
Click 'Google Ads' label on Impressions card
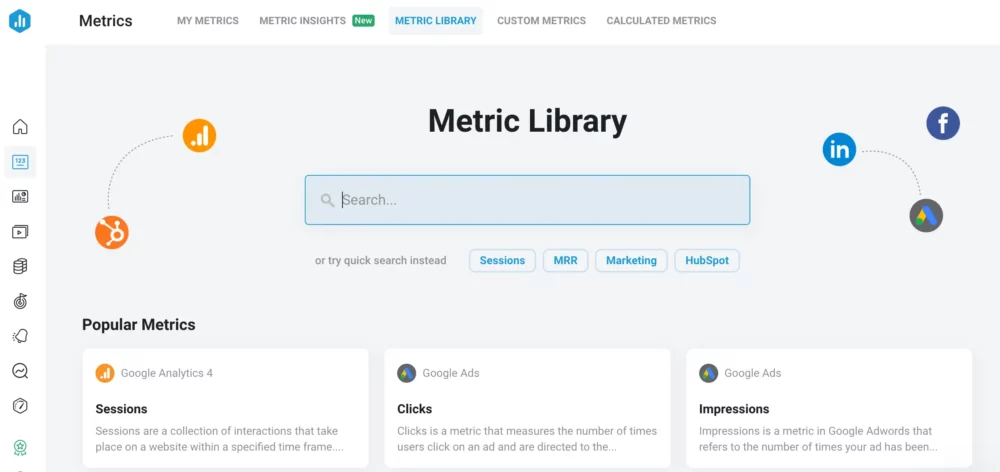753,373
